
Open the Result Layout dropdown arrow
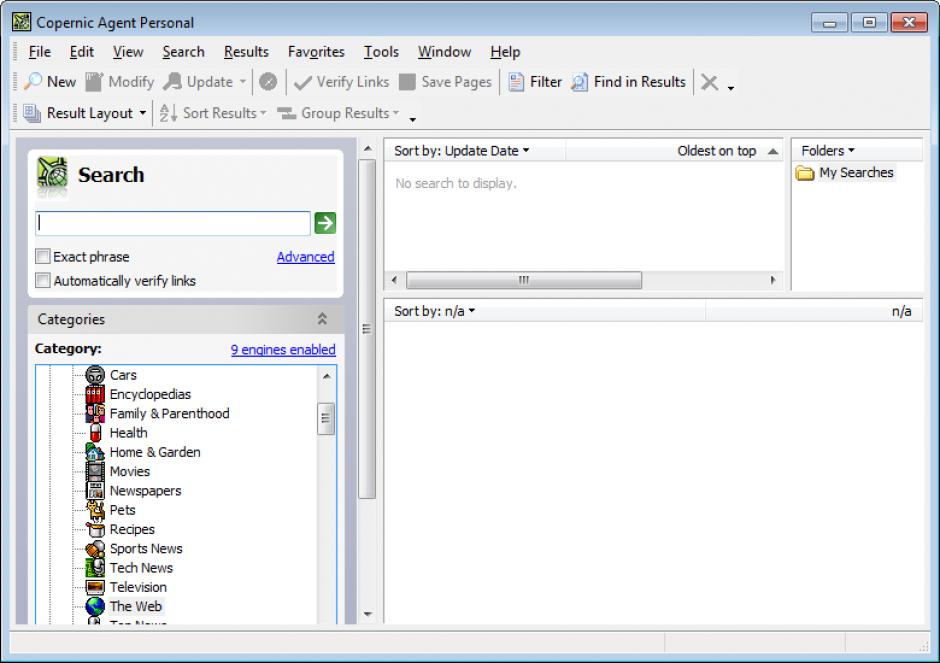pyautogui.click(x=143, y=113)
